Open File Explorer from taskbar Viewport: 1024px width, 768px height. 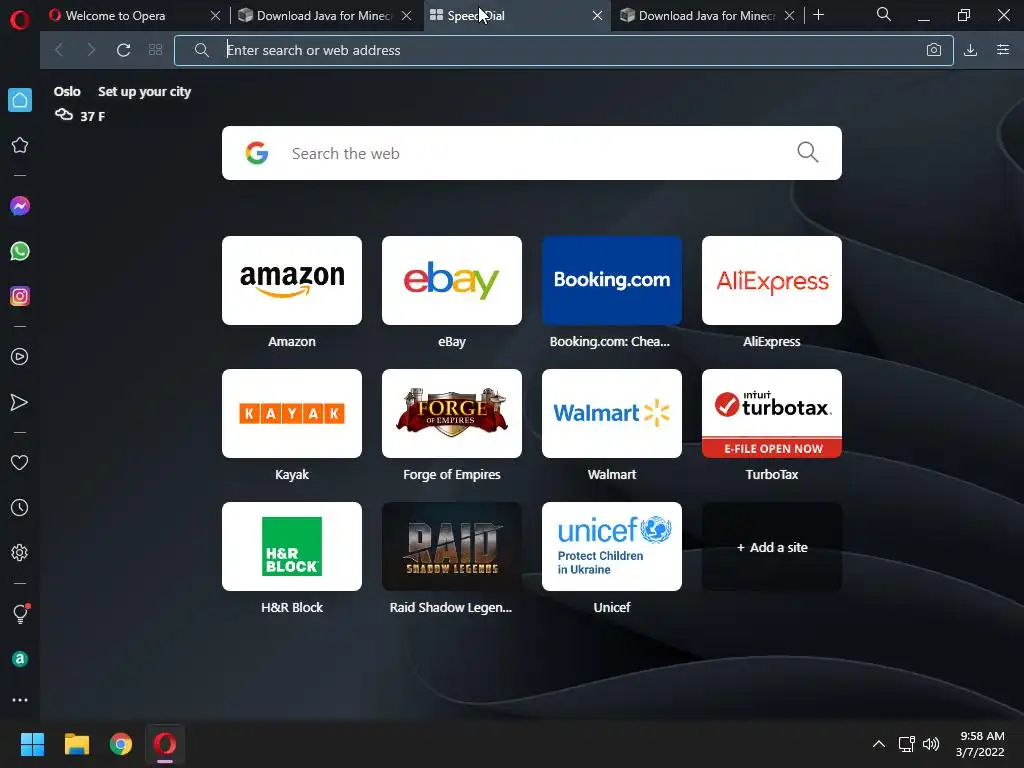click(76, 744)
